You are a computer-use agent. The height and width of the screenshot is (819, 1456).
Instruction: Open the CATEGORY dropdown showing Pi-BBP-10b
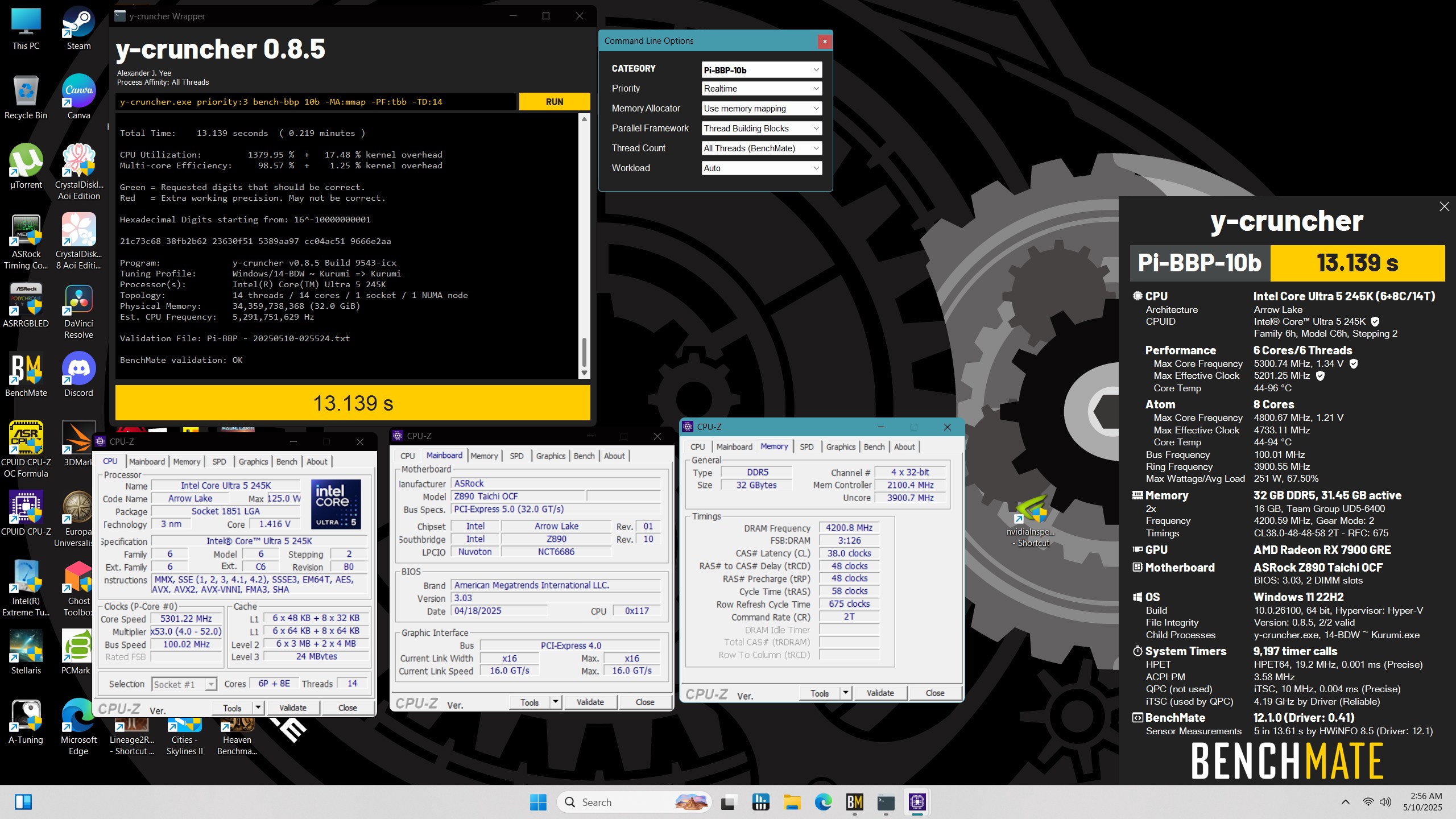762,70
